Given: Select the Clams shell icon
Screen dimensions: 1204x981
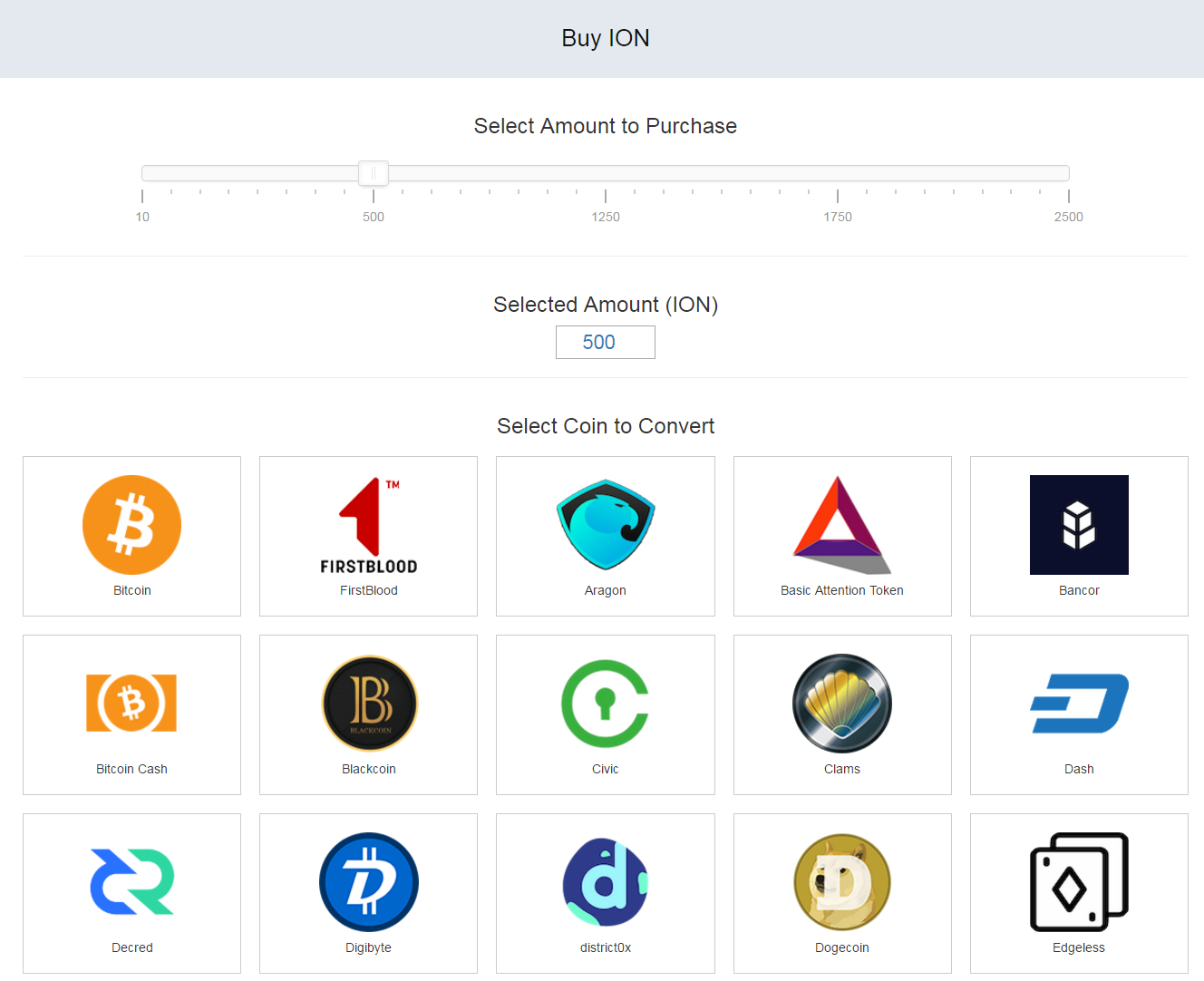Looking at the screenshot, I should 842,704.
